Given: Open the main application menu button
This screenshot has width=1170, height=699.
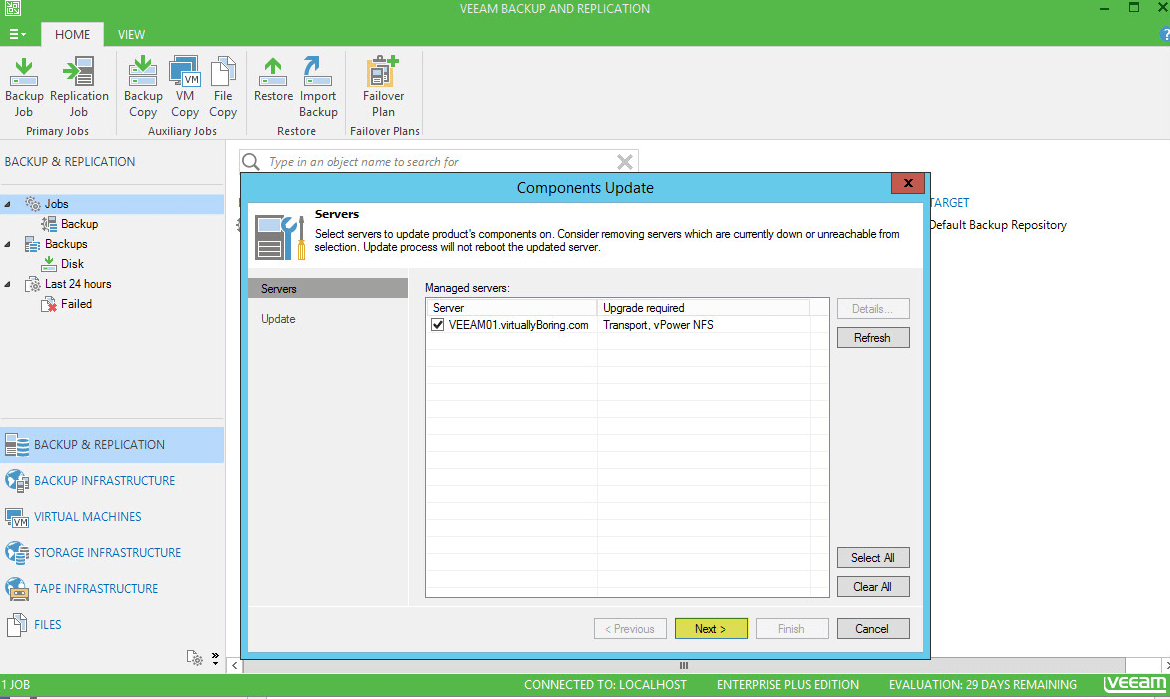Looking at the screenshot, I should [x=17, y=34].
